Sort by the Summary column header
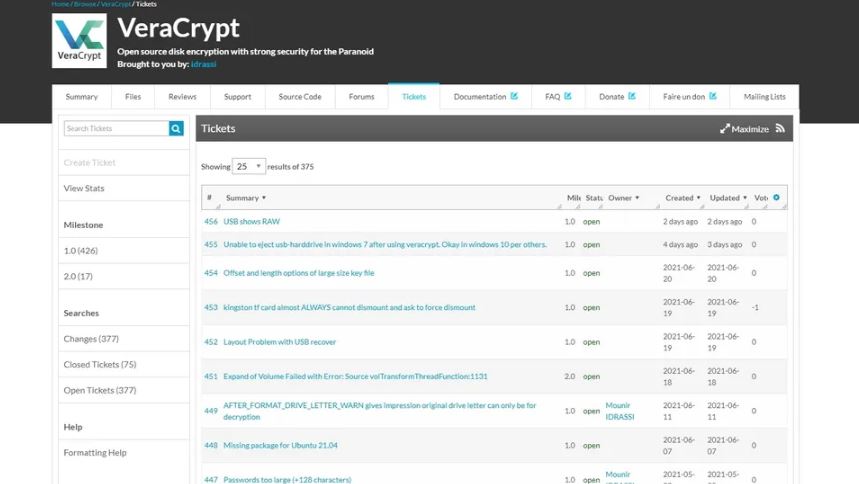This screenshot has width=859, height=484. tap(245, 198)
